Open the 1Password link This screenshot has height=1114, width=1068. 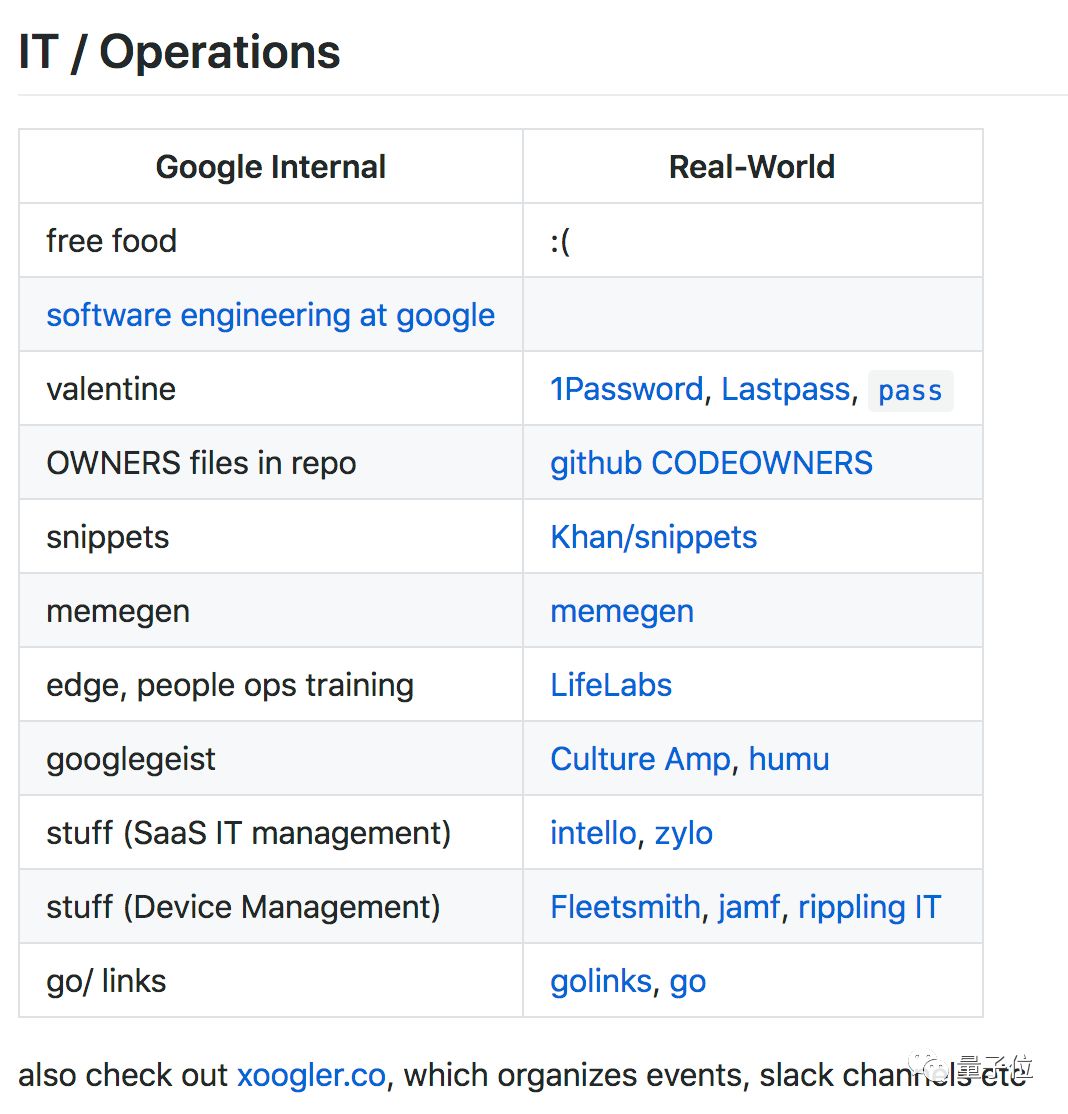(627, 389)
